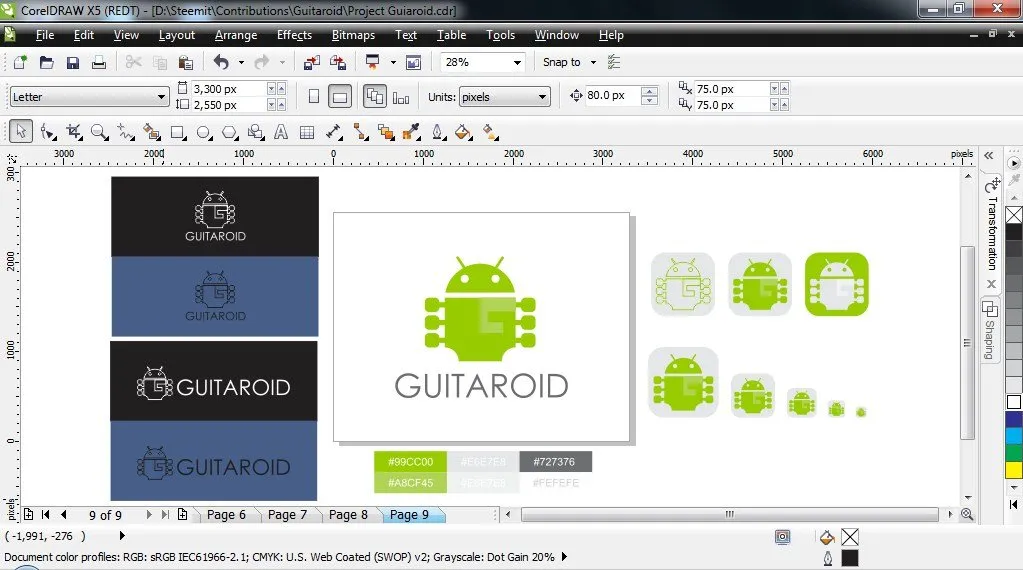Select the Smart Fill tool
This screenshot has width=1023, height=570.
pyautogui.click(x=151, y=132)
